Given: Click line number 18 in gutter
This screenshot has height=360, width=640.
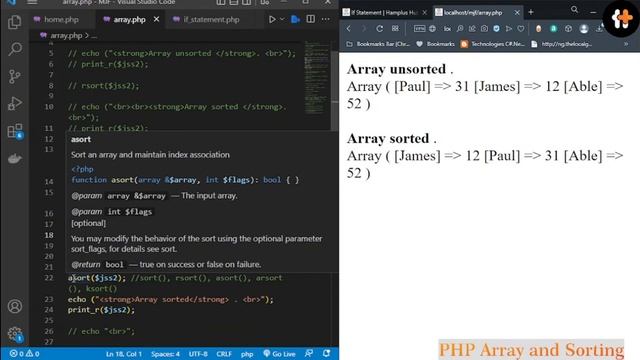Looking at the screenshot, I should coord(49,235).
